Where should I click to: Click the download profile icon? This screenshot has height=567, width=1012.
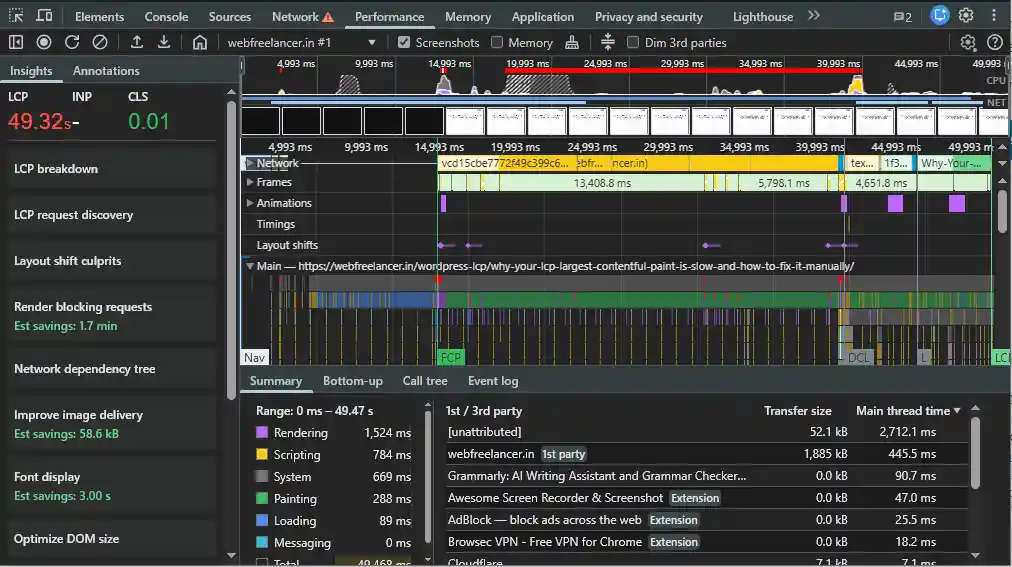pos(164,42)
